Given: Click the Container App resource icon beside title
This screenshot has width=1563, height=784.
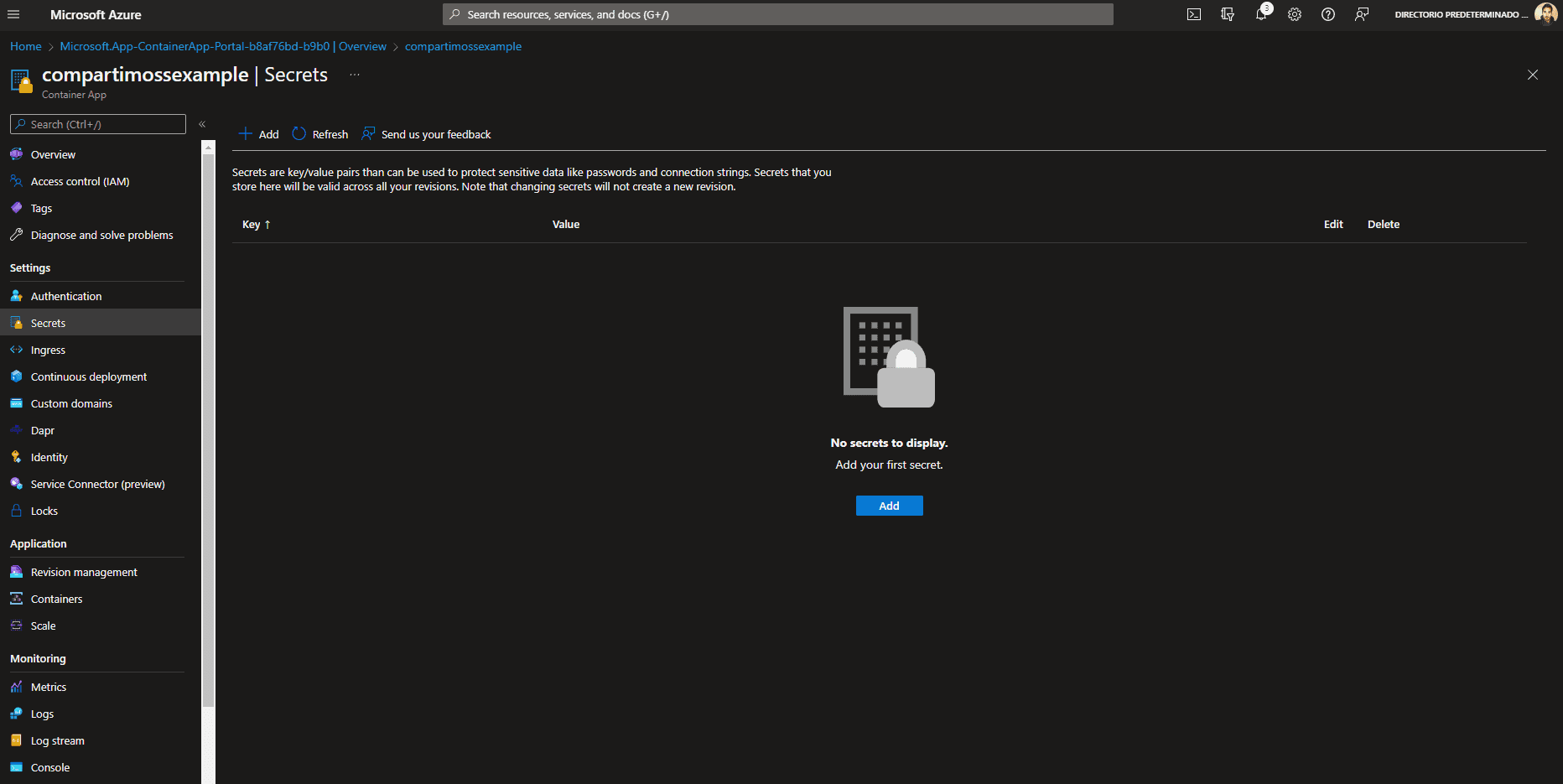Looking at the screenshot, I should pyautogui.click(x=21, y=81).
